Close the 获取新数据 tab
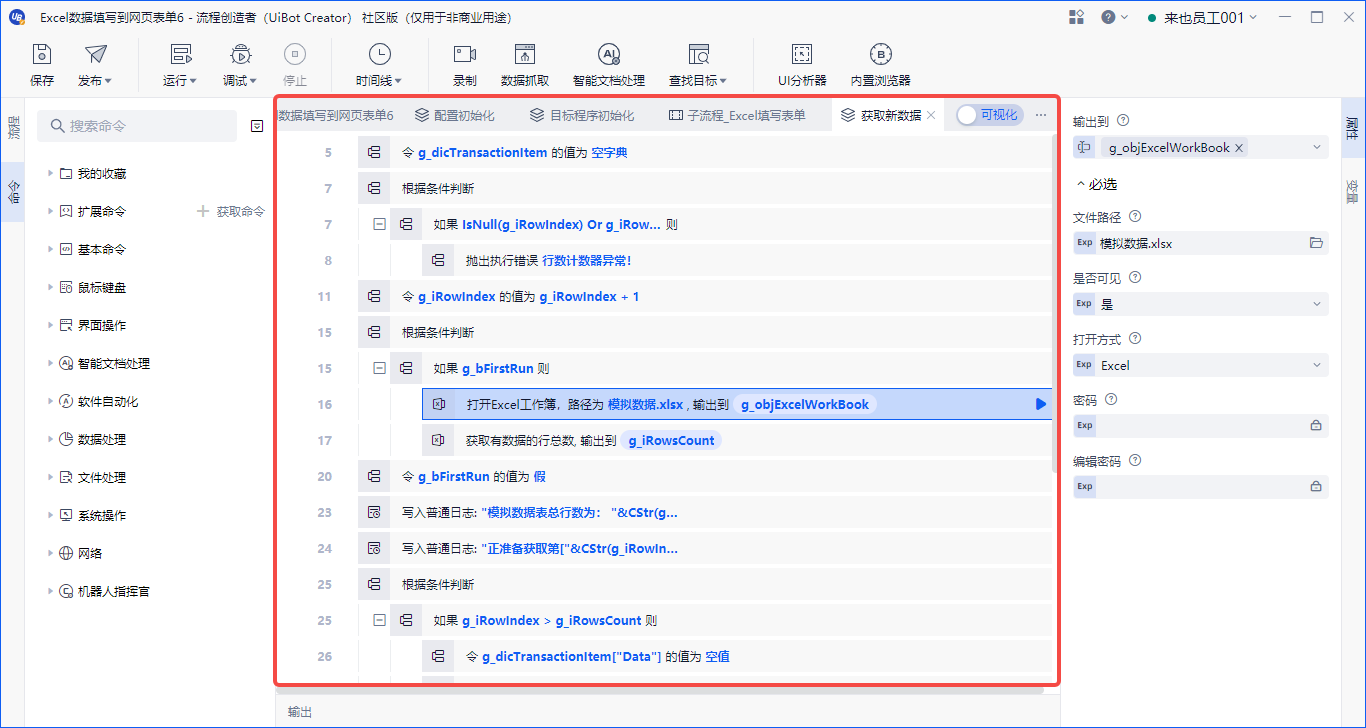This screenshot has width=1366, height=728. 931,115
